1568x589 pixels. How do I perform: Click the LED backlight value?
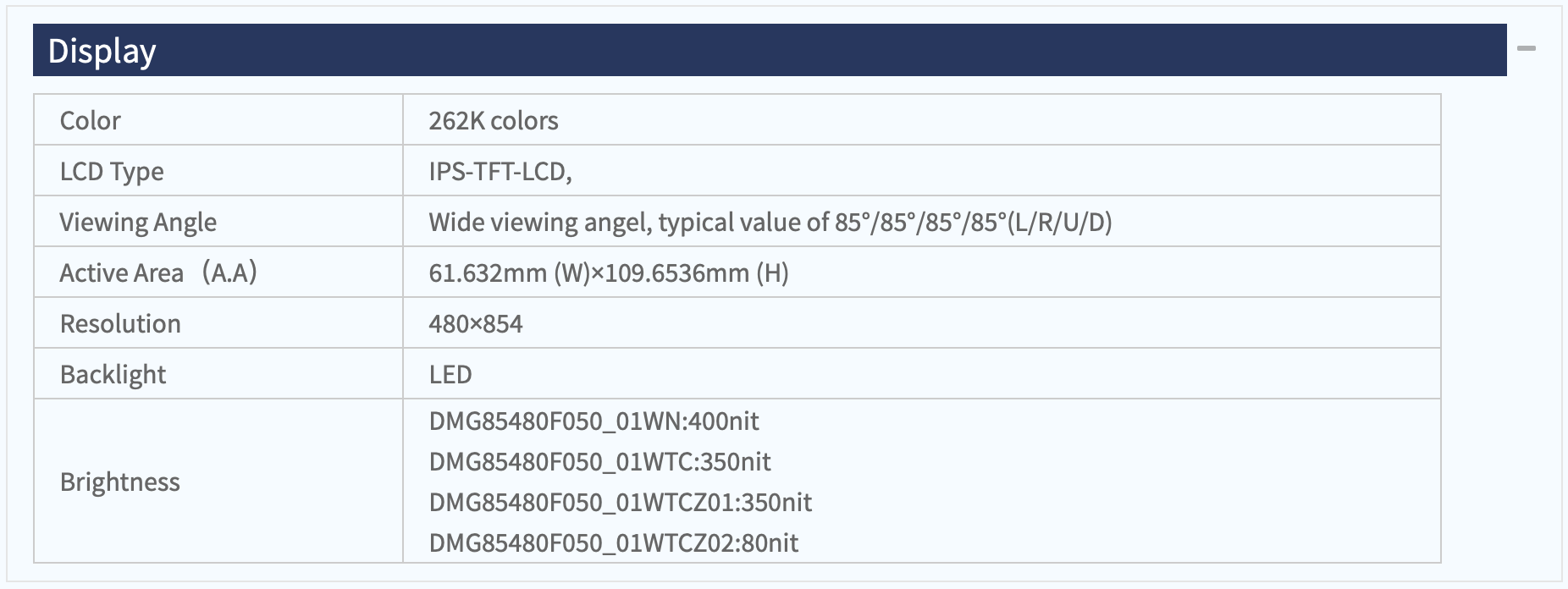[x=450, y=374]
